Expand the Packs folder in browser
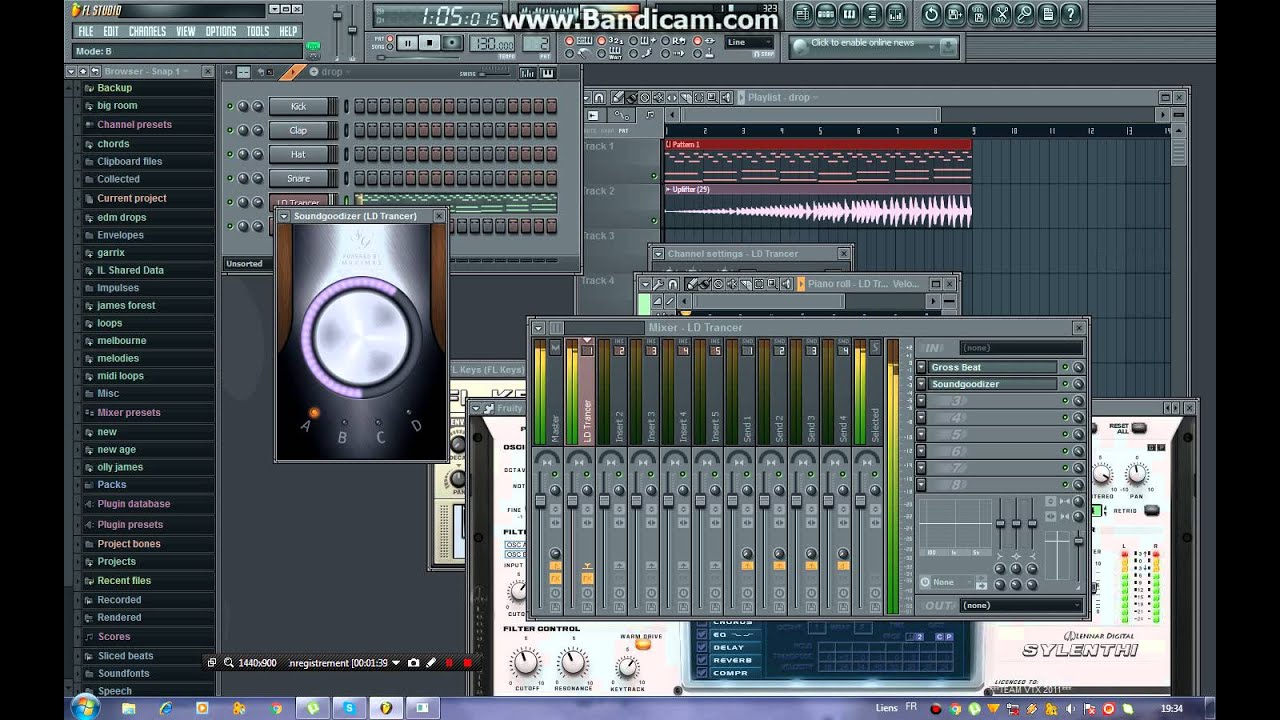This screenshot has width=1280, height=720. coord(111,484)
